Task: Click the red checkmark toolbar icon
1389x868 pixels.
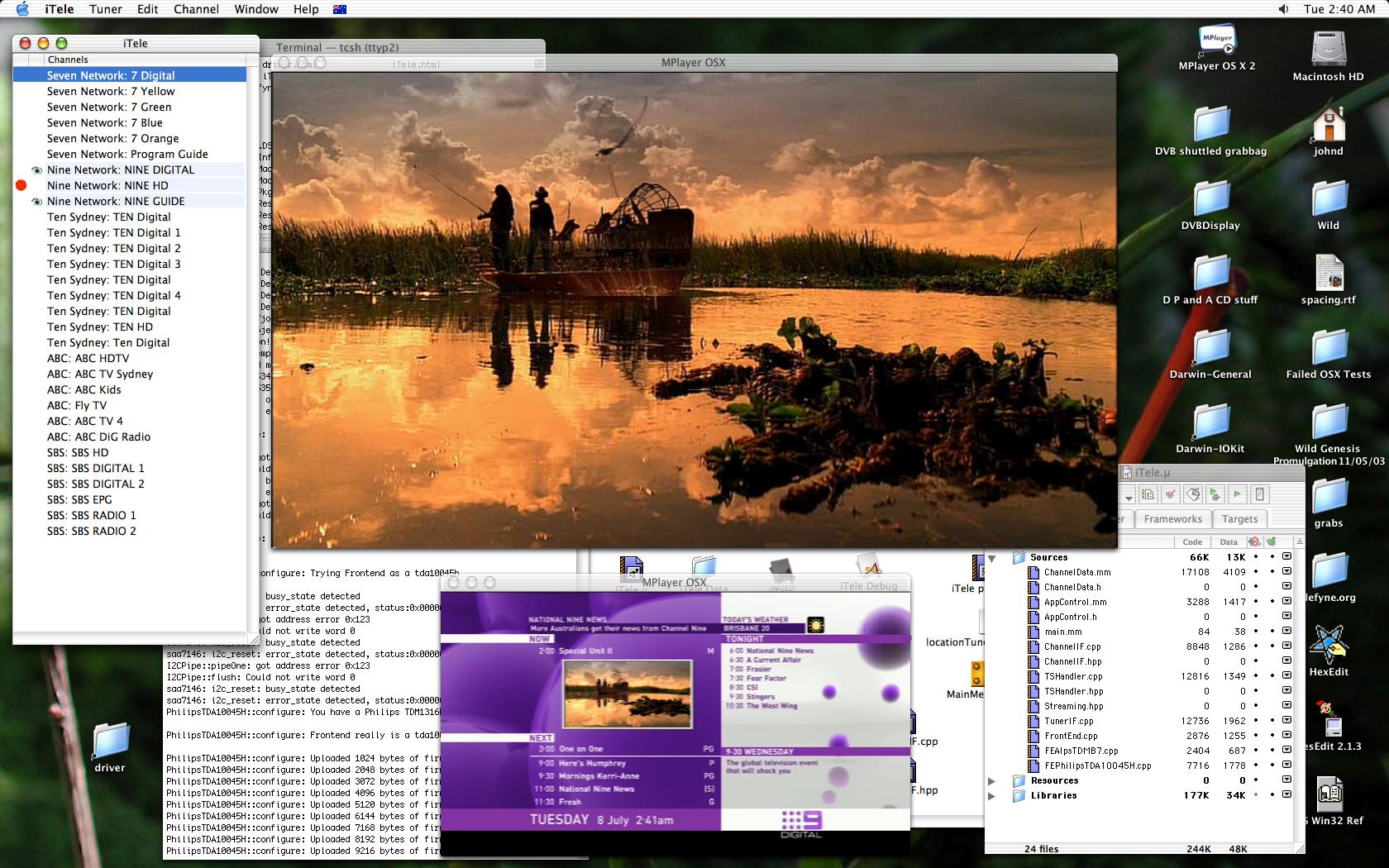Action: click(1170, 495)
